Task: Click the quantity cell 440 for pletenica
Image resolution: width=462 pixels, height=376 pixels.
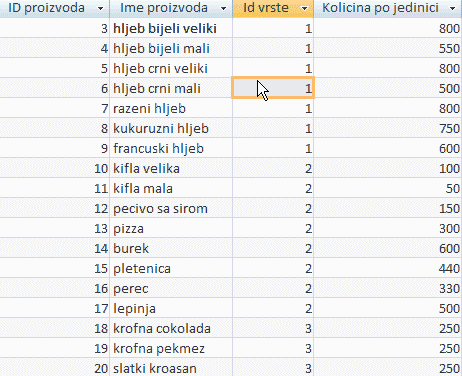Action: coord(388,268)
